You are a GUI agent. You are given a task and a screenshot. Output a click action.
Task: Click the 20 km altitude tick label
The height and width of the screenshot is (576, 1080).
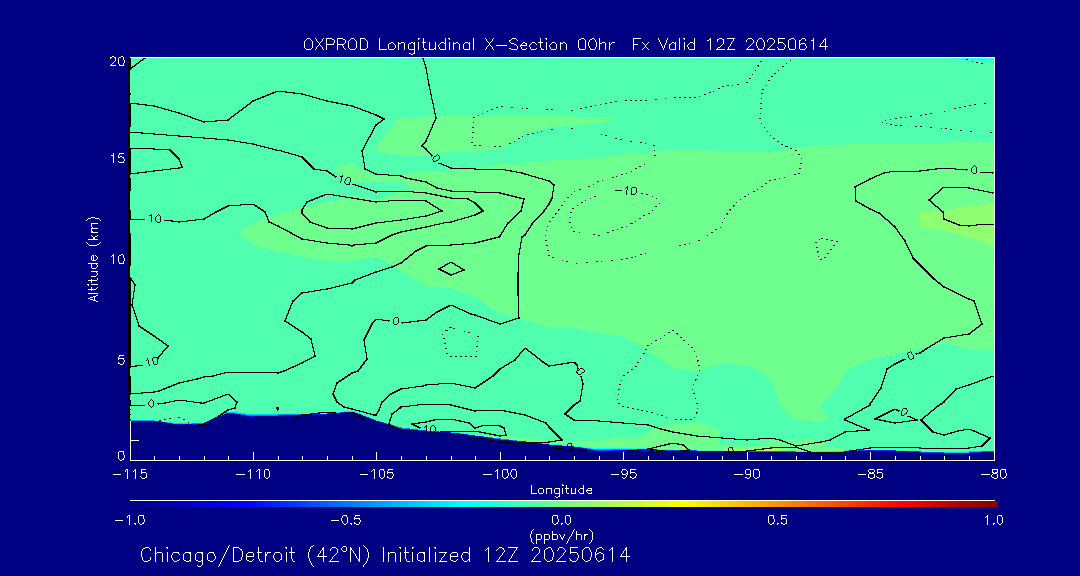pyautogui.click(x=116, y=61)
